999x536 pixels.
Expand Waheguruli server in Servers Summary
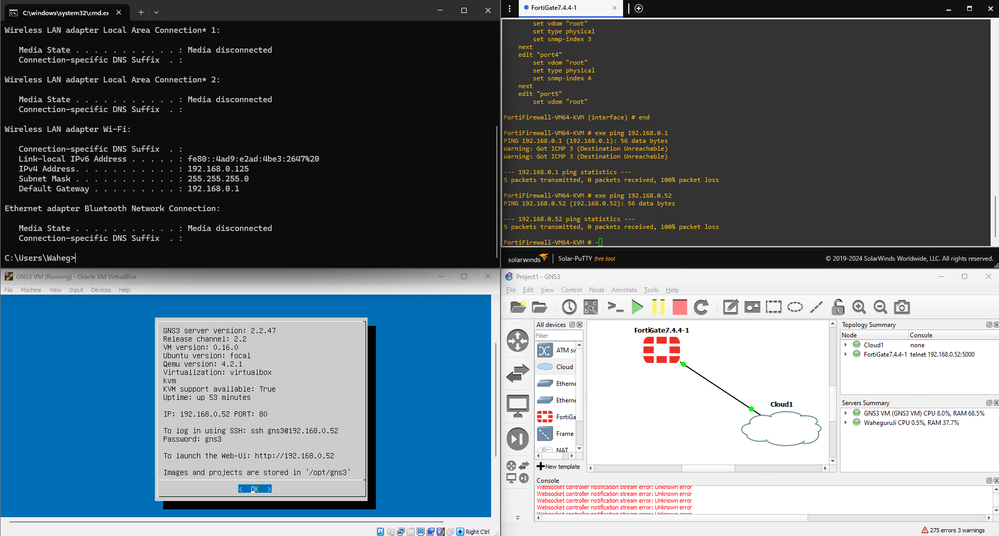point(846,423)
